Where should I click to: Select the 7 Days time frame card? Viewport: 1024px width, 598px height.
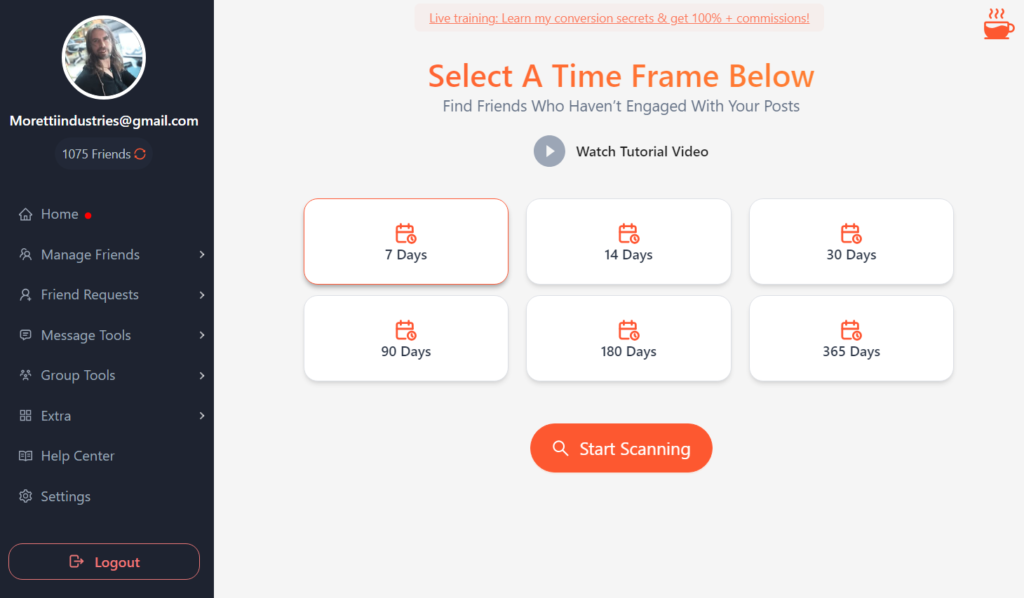[405, 241]
